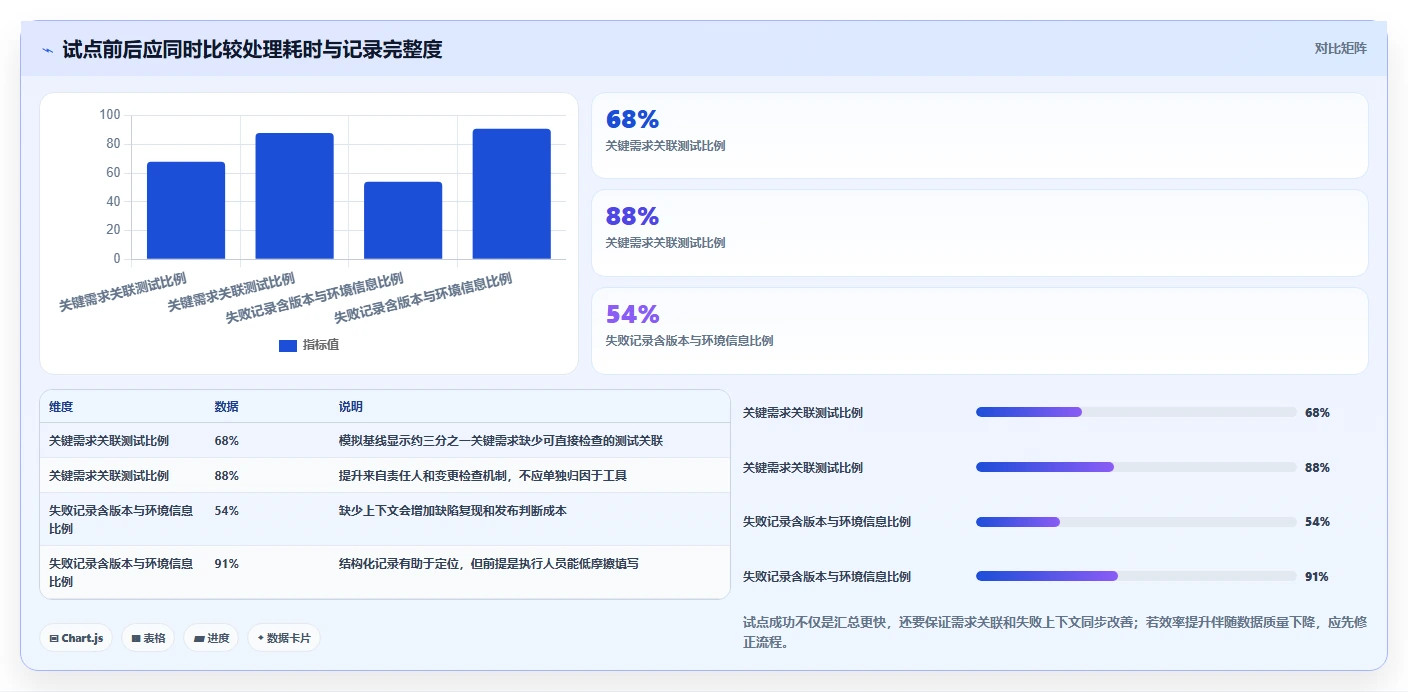Screen dimensions: 1408x692
Task: Click the progress bar labeled 54%
Action: pyautogui.click(x=1136, y=522)
